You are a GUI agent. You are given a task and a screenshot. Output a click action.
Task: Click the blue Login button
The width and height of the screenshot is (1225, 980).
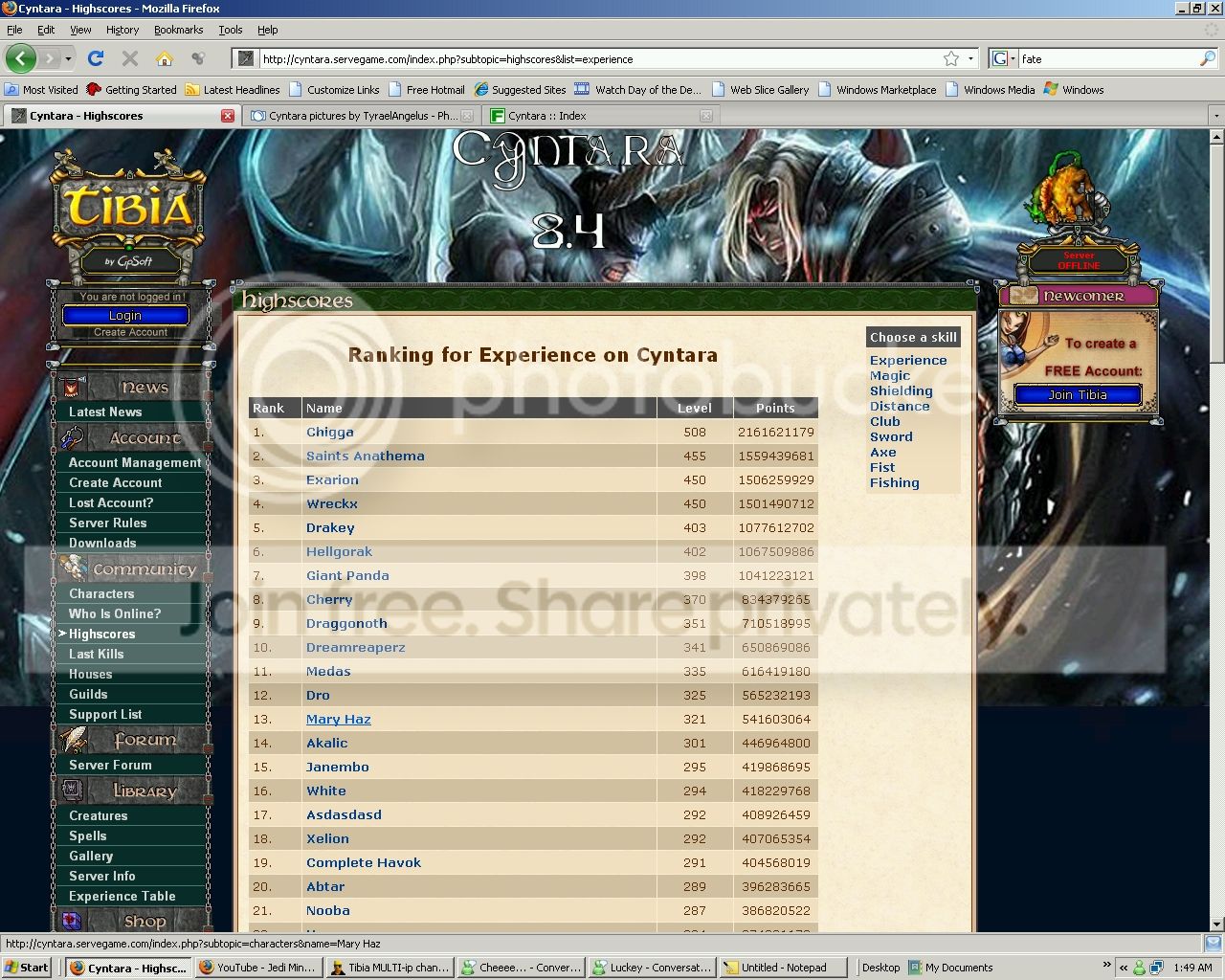[x=125, y=316]
